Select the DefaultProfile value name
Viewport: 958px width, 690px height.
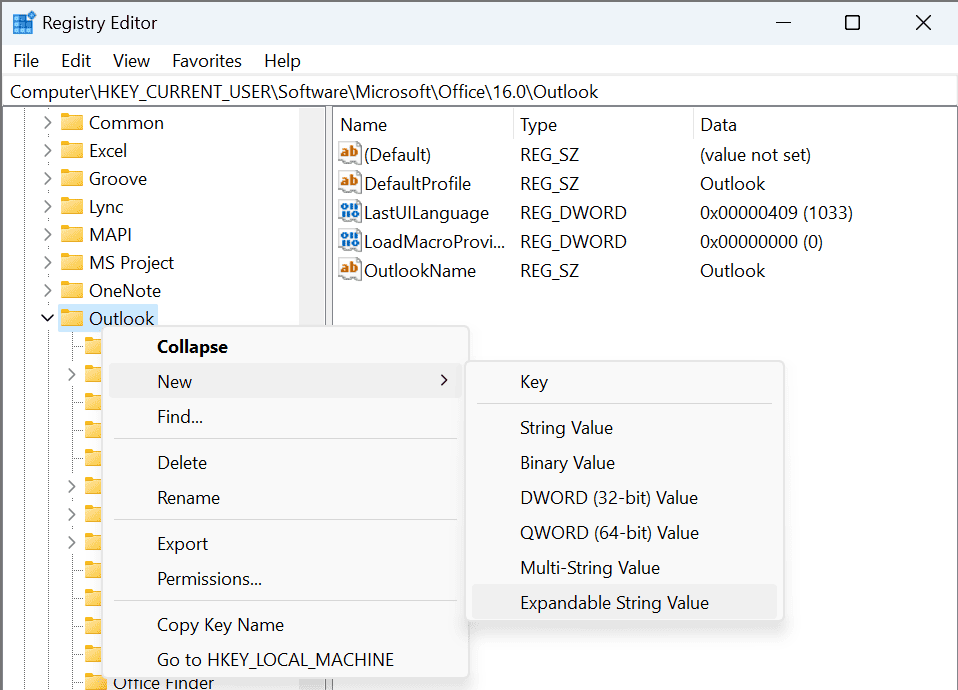[x=417, y=183]
